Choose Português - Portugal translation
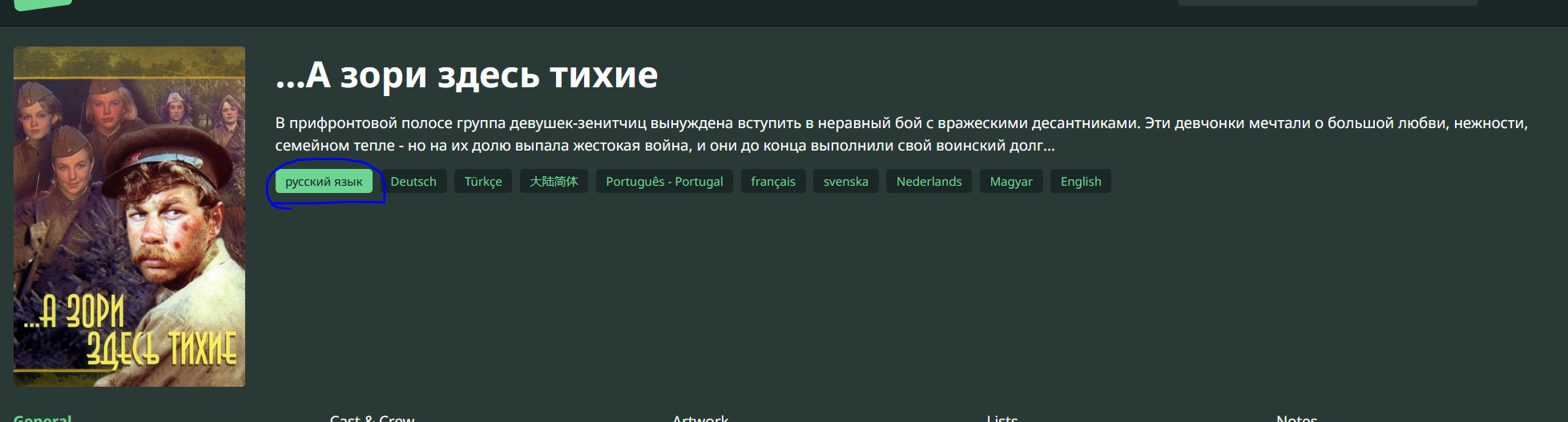Viewport: 1568px width, 422px height. tap(664, 181)
